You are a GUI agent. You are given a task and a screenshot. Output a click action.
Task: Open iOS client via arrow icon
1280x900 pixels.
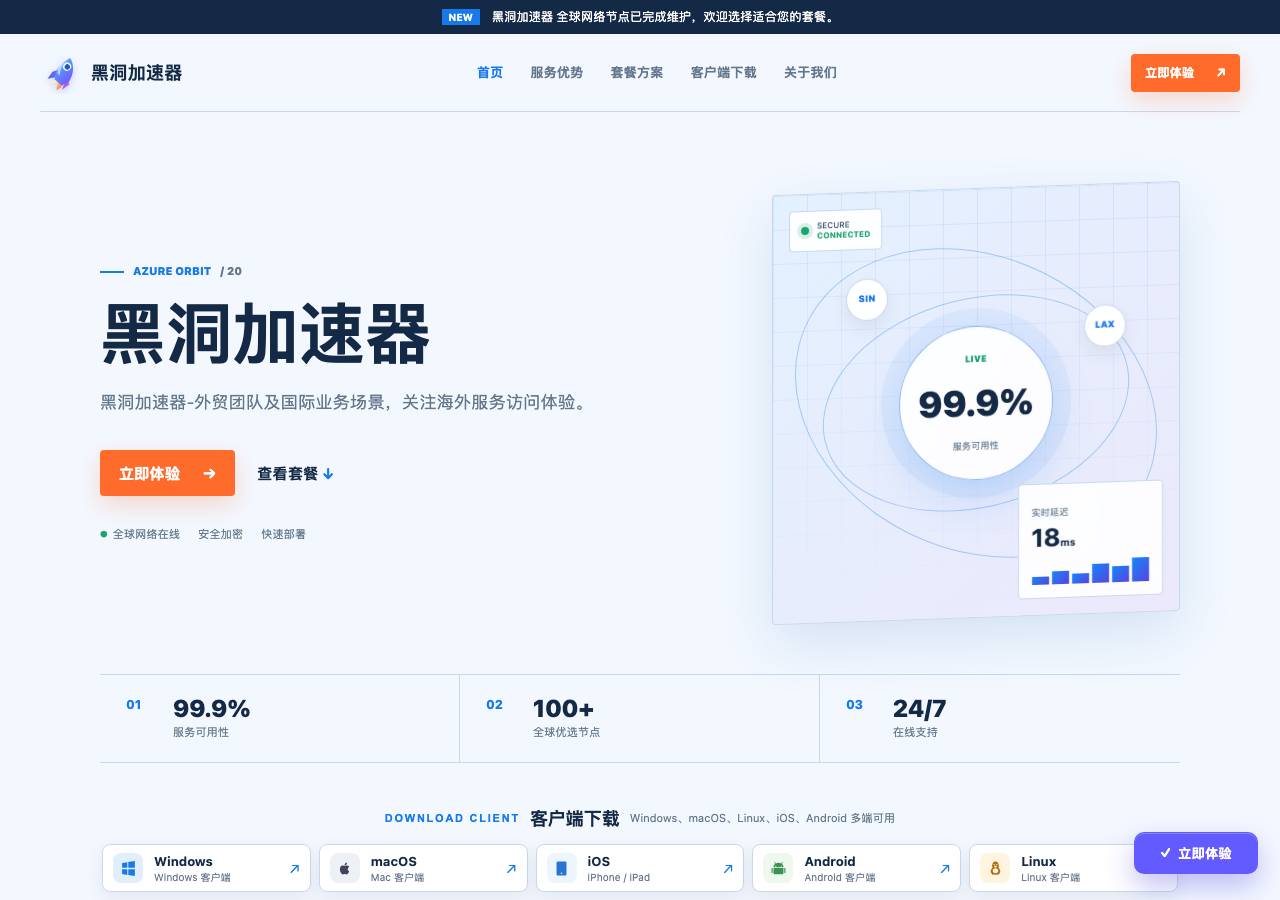tap(728, 869)
